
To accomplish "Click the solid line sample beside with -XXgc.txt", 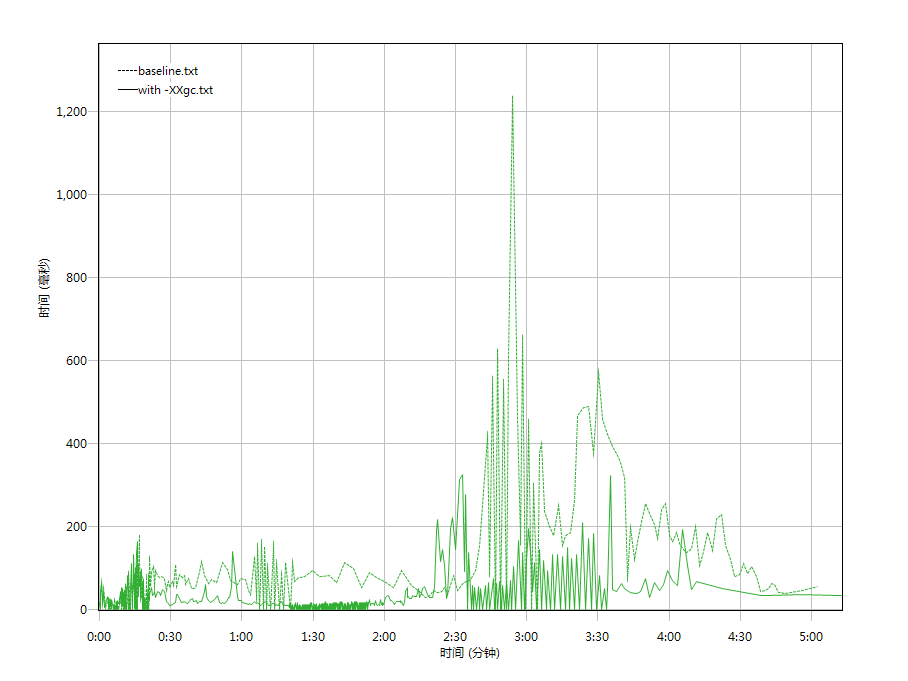I will (127, 90).
